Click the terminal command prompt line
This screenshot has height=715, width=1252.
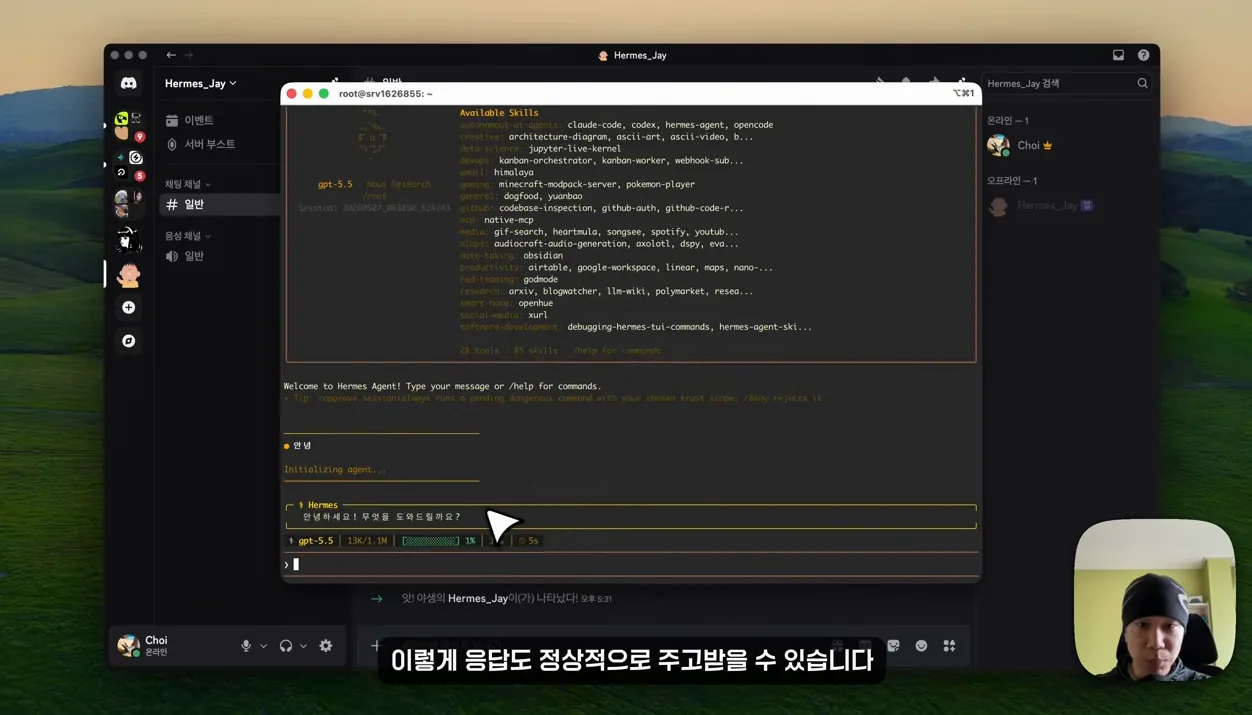point(631,565)
